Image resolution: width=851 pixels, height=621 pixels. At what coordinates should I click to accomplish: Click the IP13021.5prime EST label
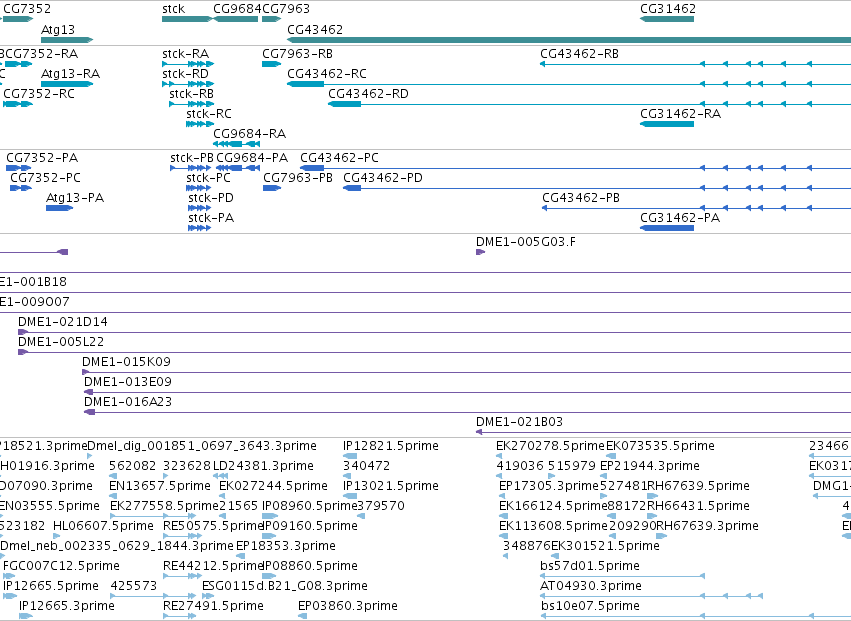point(391,486)
